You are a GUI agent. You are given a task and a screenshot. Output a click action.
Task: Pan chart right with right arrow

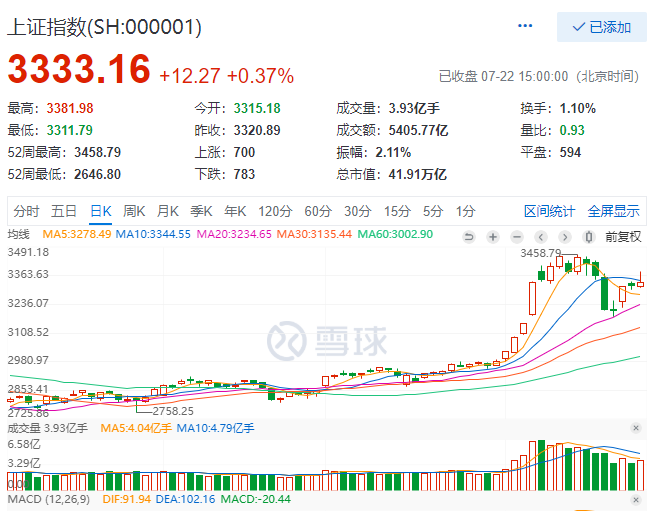565,237
